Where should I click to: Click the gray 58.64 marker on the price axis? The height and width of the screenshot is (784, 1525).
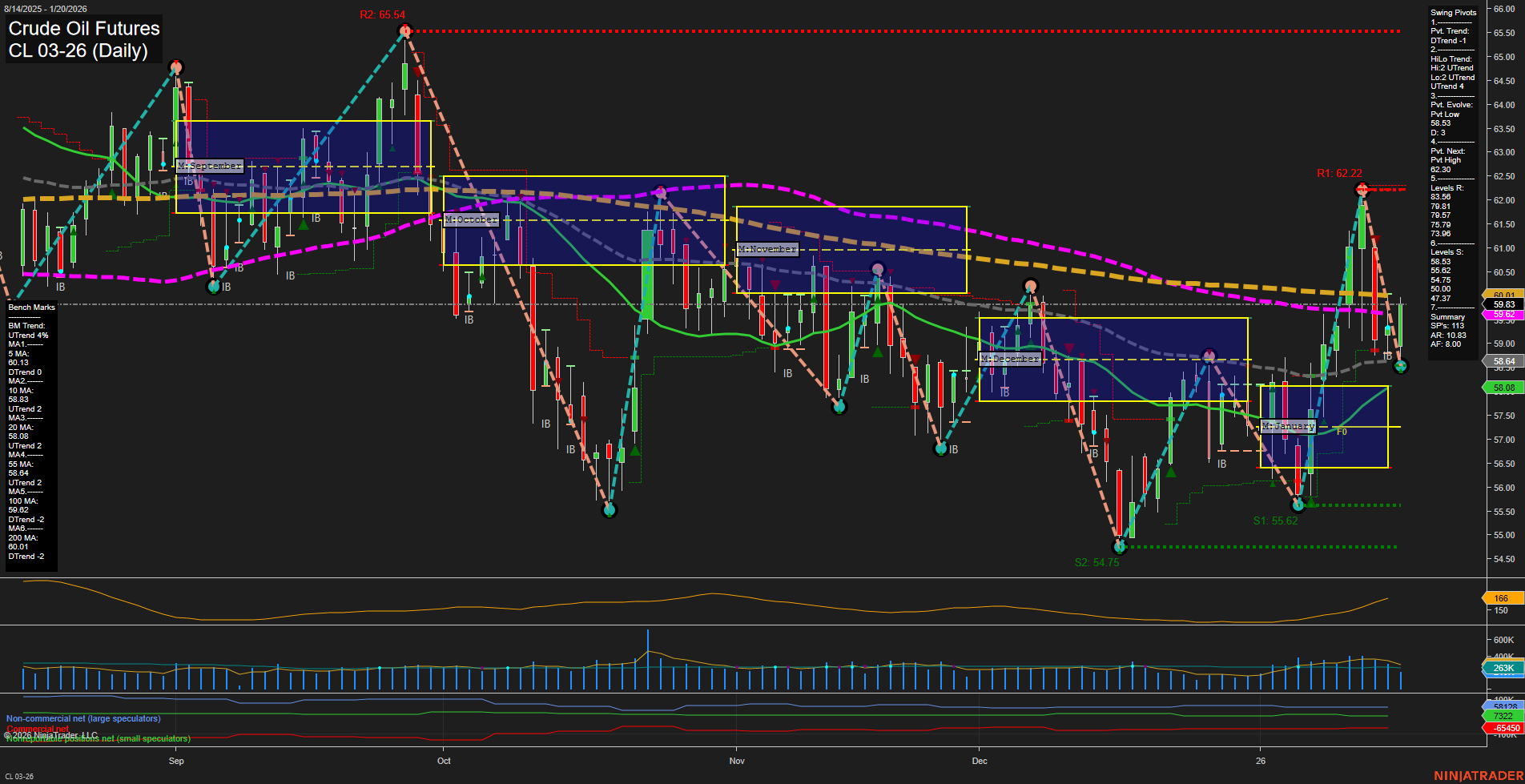(x=1502, y=362)
